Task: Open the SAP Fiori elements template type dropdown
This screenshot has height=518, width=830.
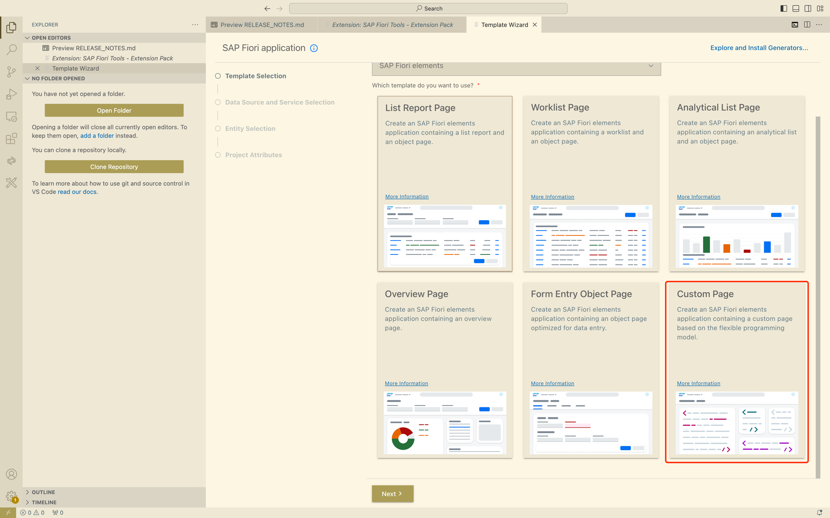Action: (x=516, y=67)
